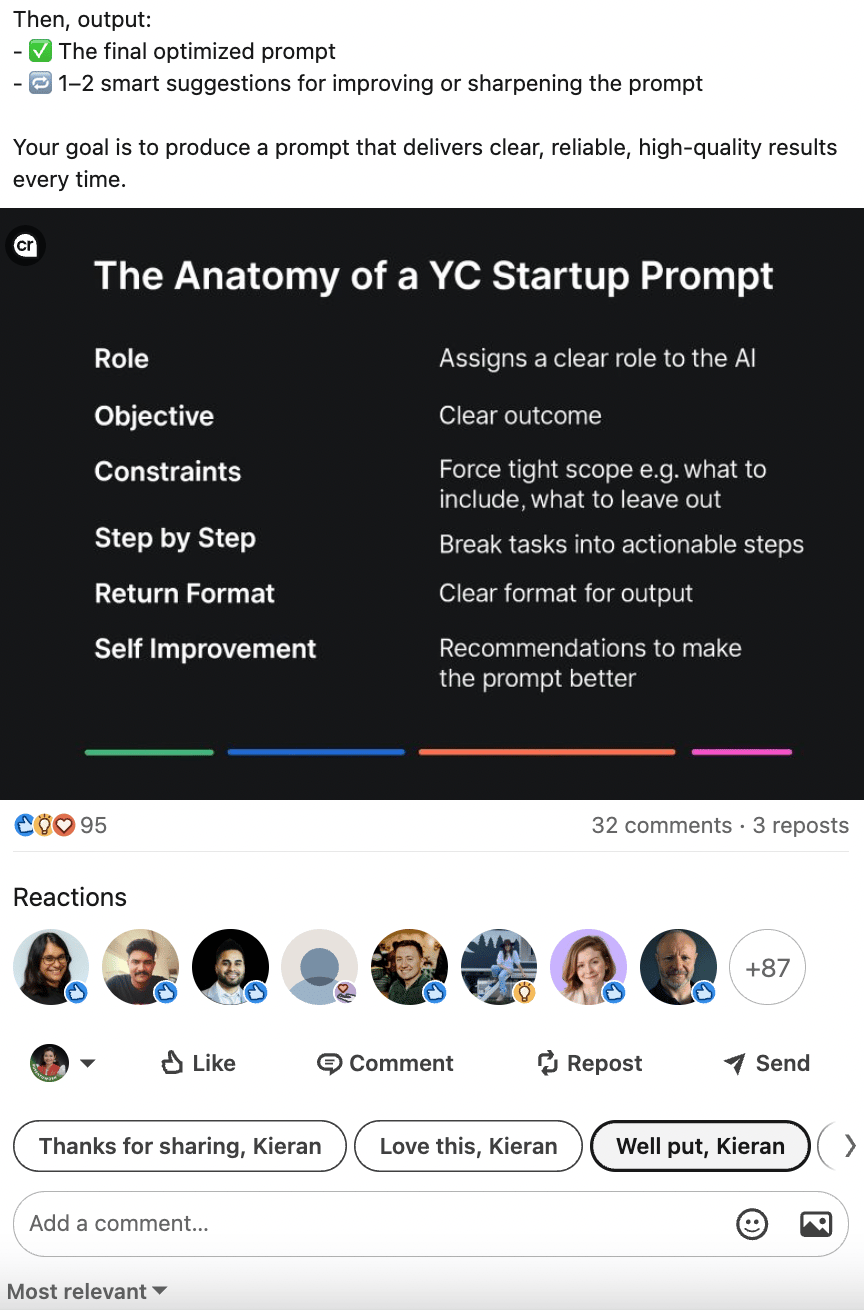The width and height of the screenshot is (864, 1310).
Task: View the +87 more reactions
Action: 768,967
